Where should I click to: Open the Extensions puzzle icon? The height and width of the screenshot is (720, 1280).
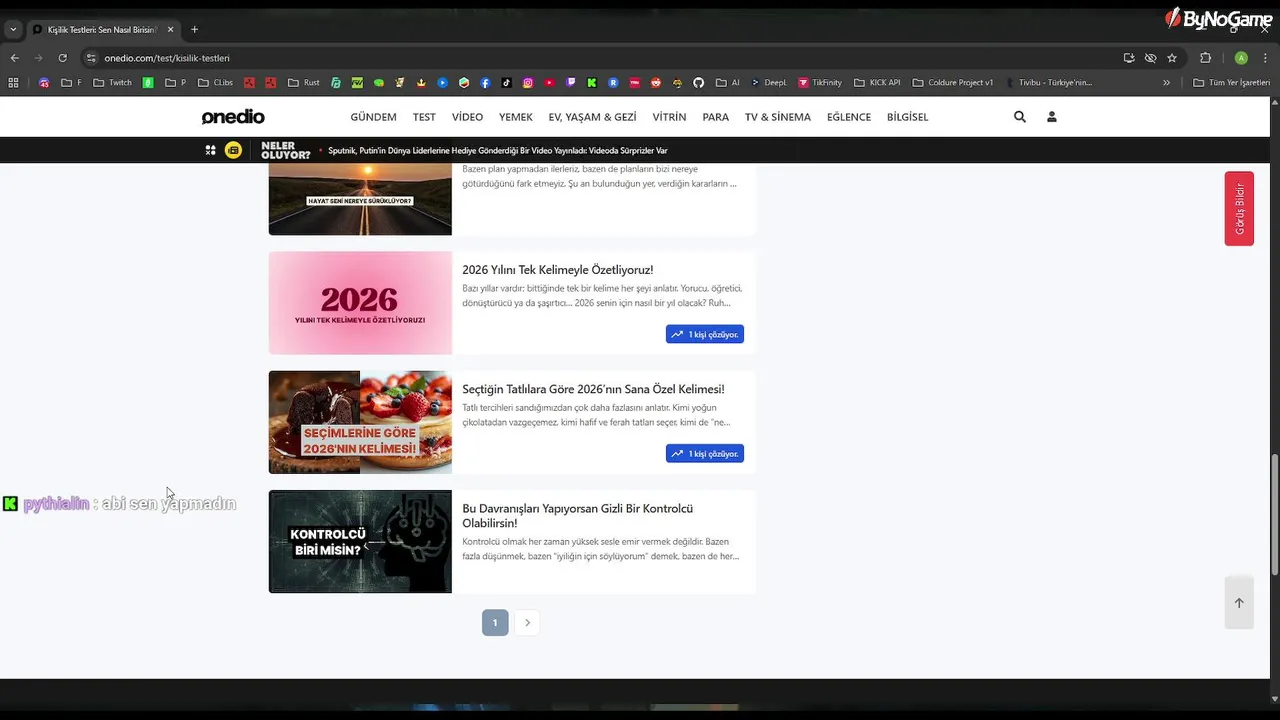[x=1205, y=58]
